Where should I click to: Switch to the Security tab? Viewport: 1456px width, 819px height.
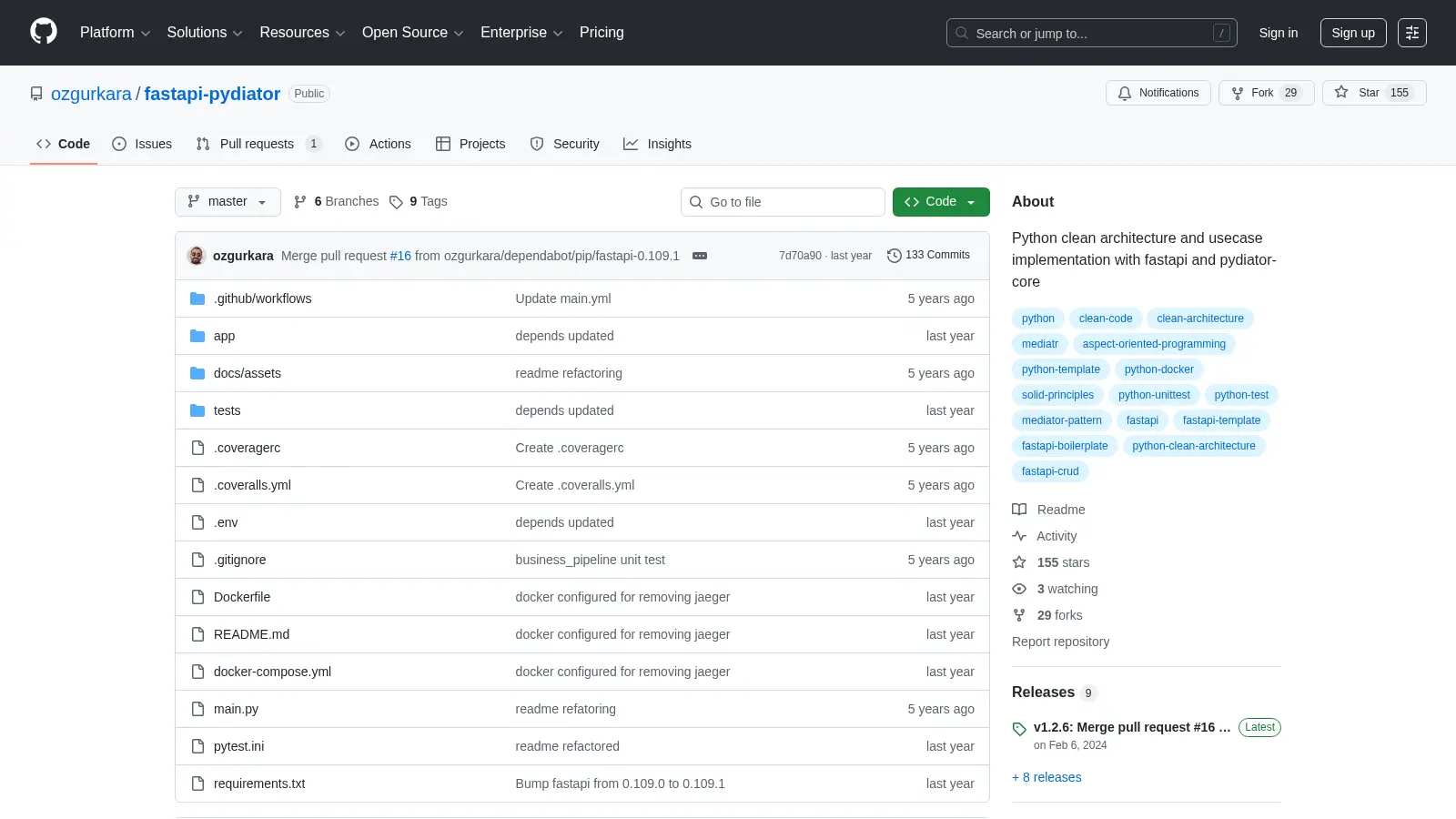[x=564, y=144]
